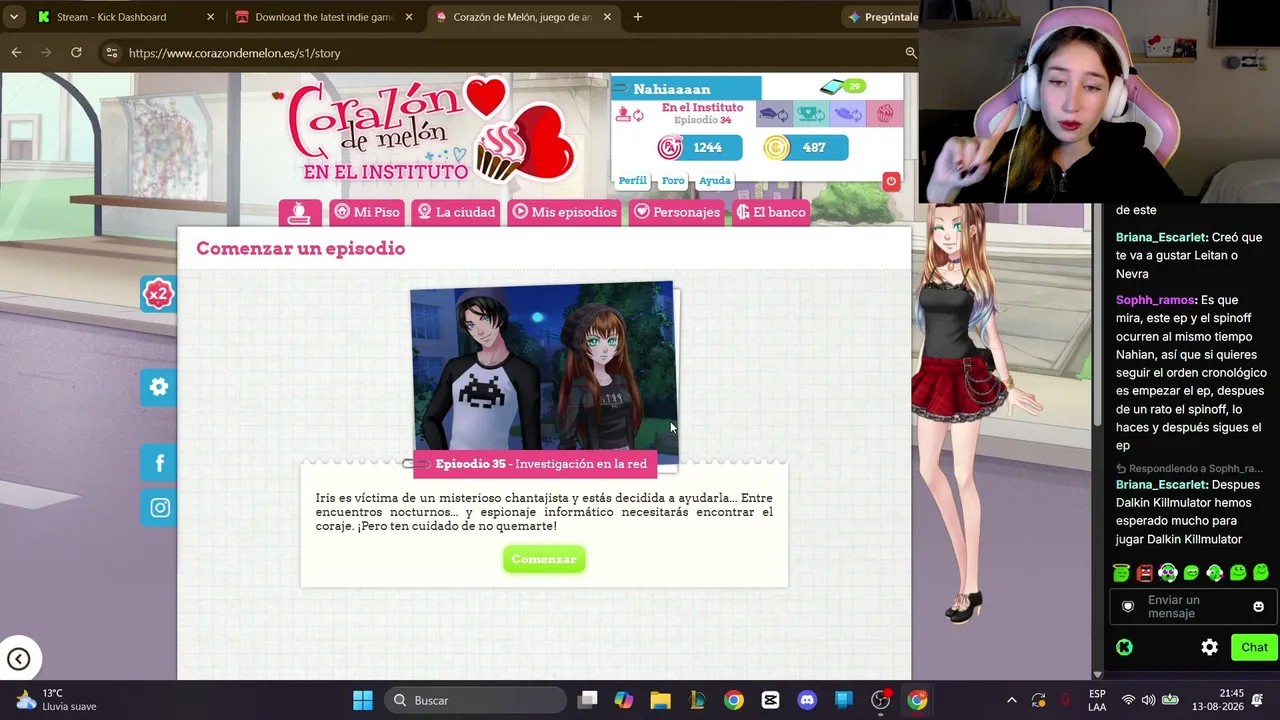Switch to the teacup game icon

point(811,115)
